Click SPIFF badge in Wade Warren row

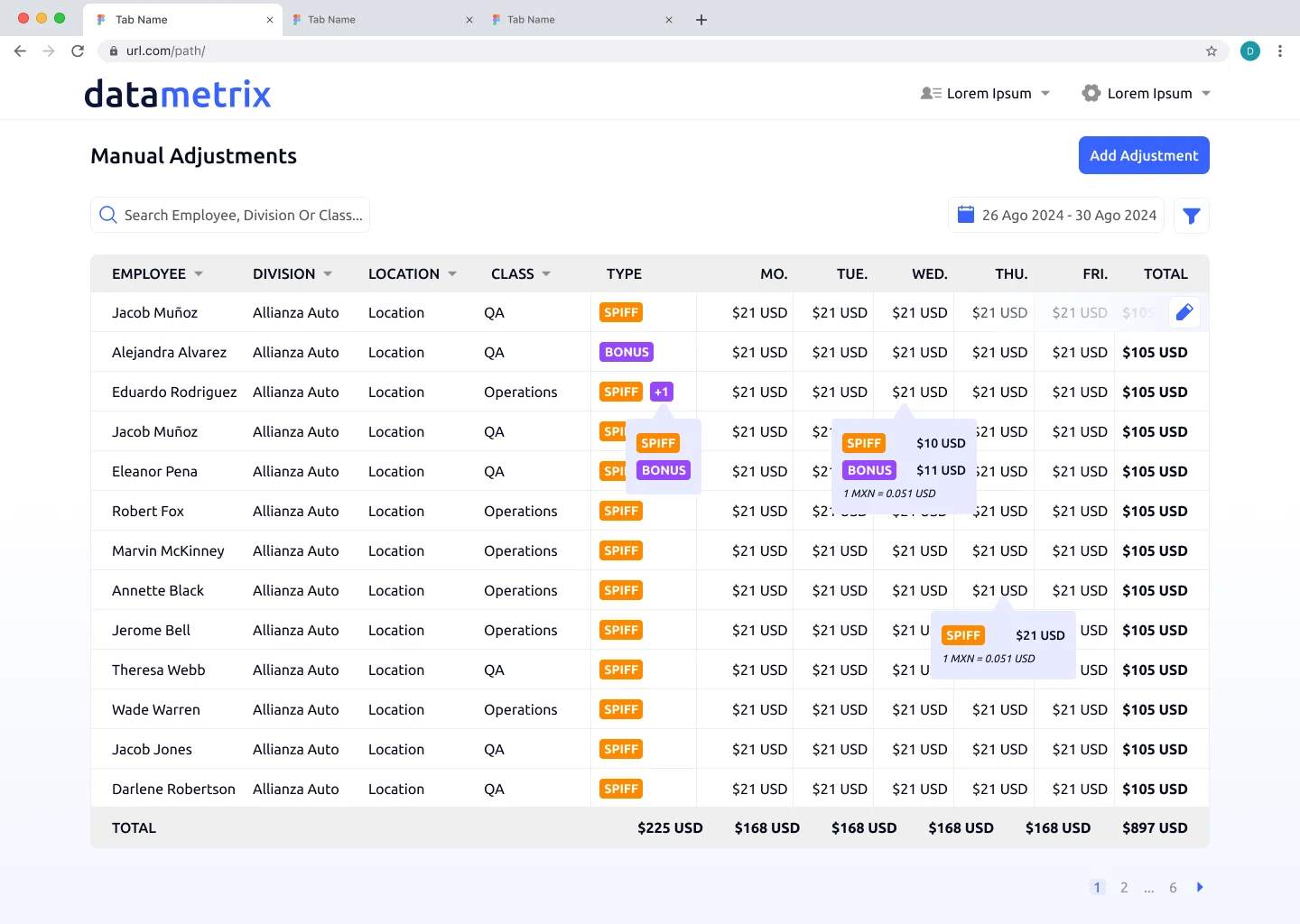pyautogui.click(x=621, y=709)
